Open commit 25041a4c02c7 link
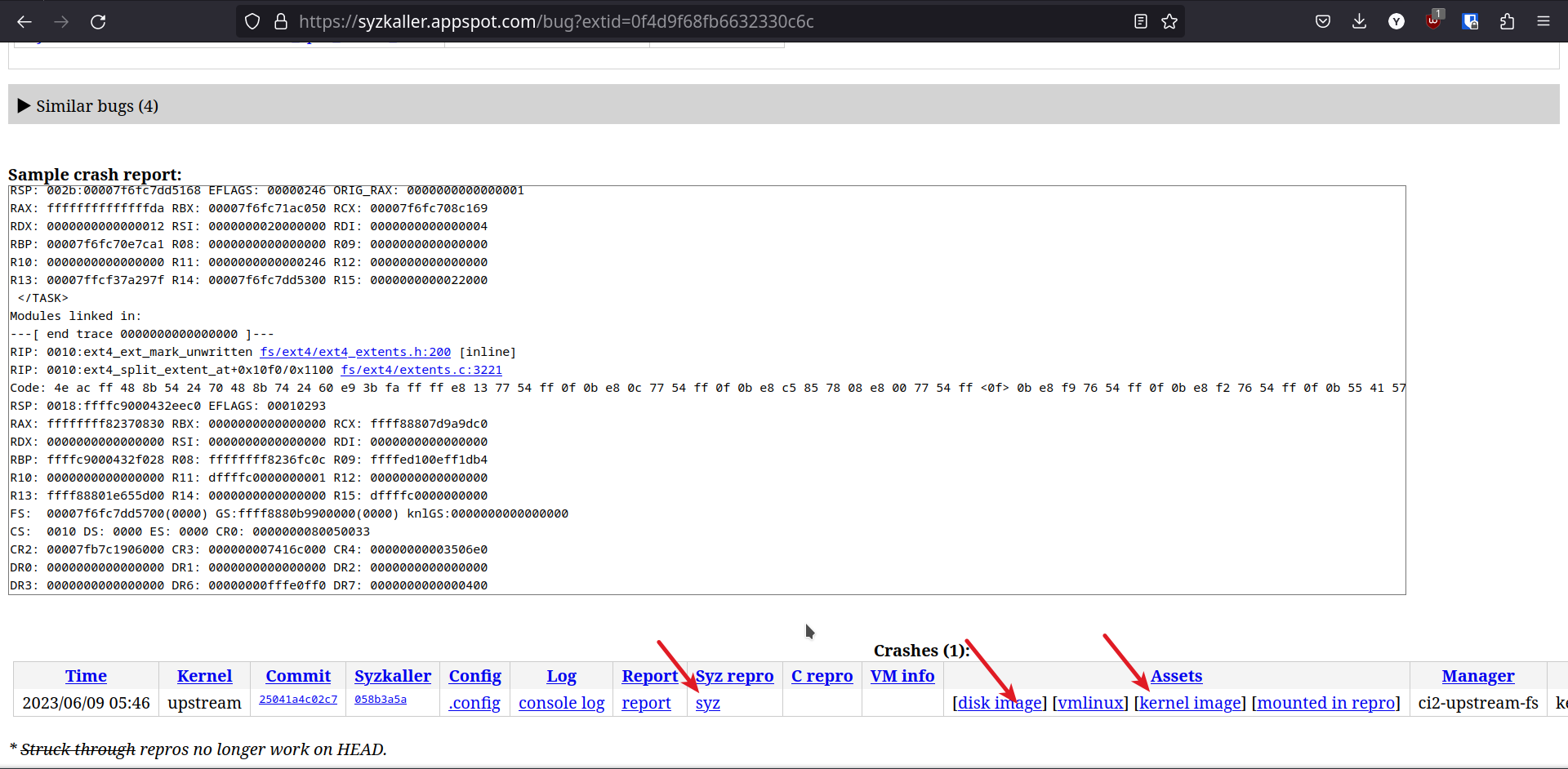1568x769 pixels. point(297,700)
